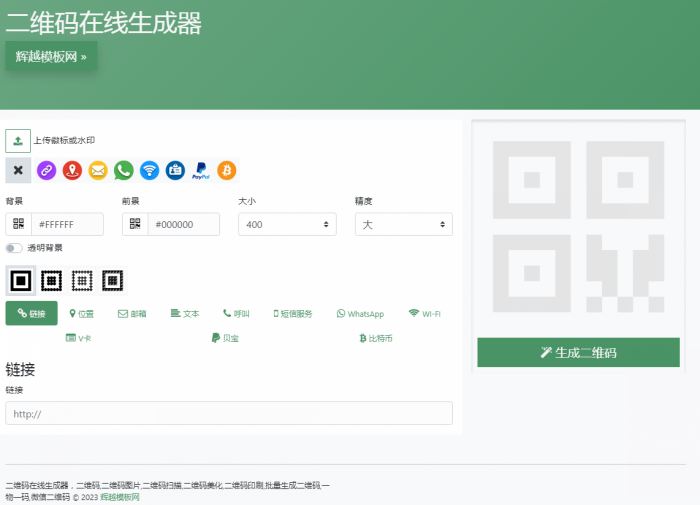Toggle the transparent background switch
Screen dimensions: 700x505
click(x=14, y=248)
